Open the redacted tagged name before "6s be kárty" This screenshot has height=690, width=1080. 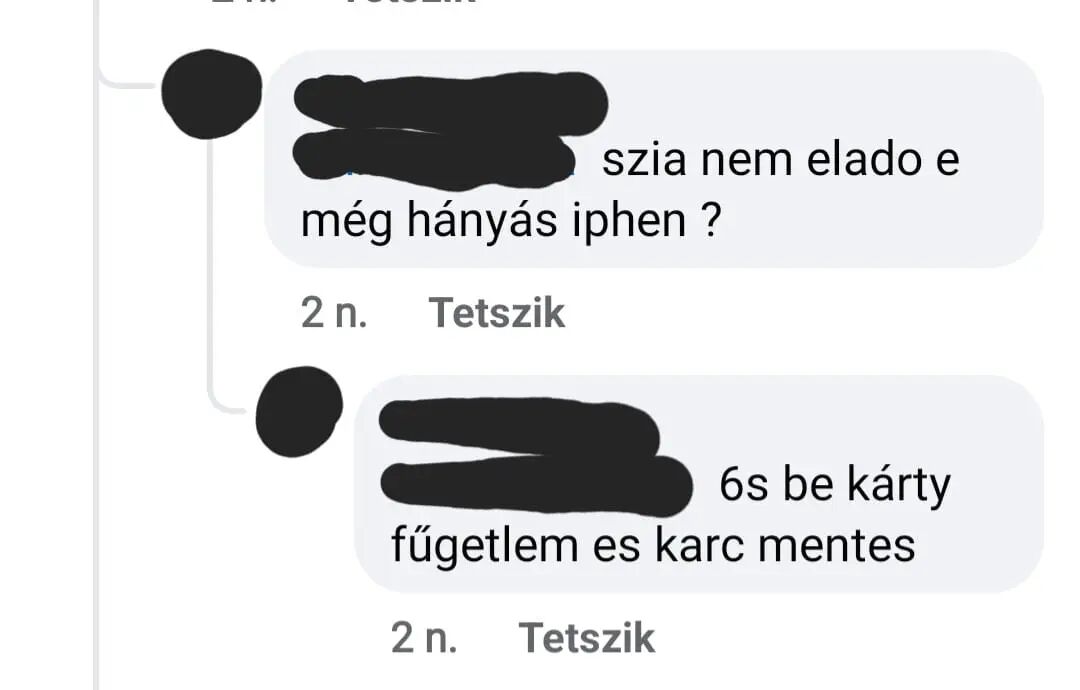pos(536,485)
